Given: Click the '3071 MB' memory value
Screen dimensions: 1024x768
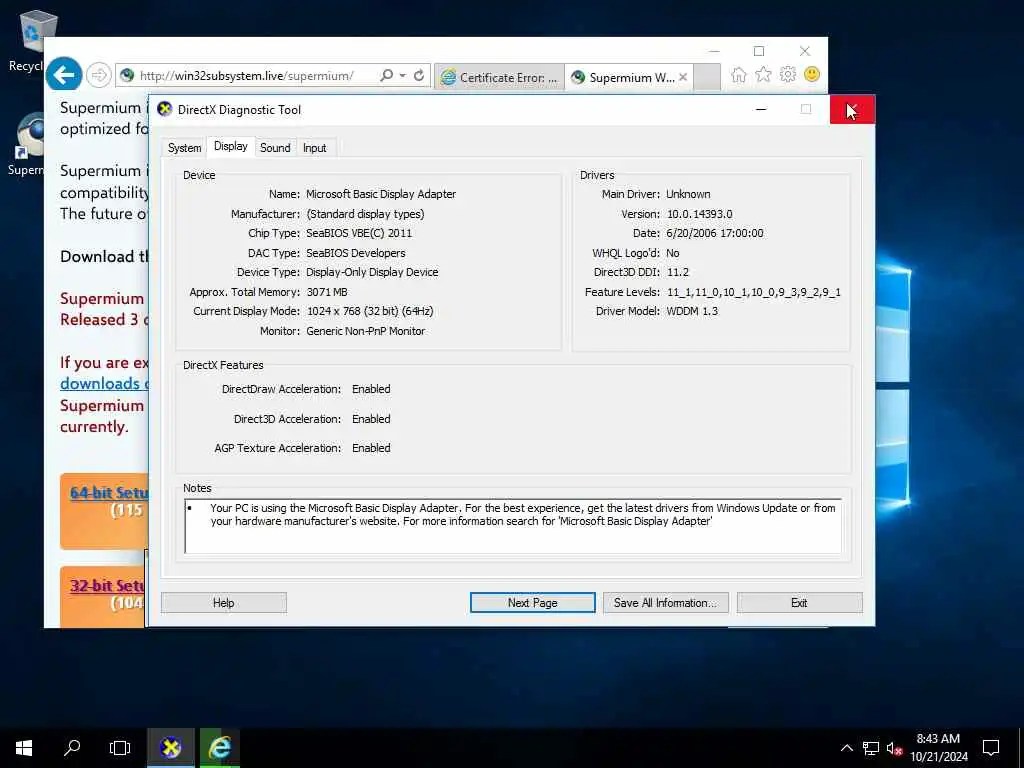Looking at the screenshot, I should tap(327, 292).
